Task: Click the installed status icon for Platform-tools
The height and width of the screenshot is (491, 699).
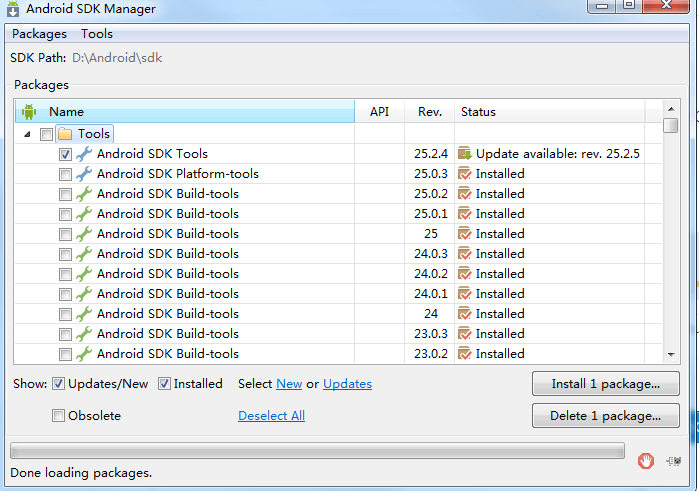Action: 465,174
